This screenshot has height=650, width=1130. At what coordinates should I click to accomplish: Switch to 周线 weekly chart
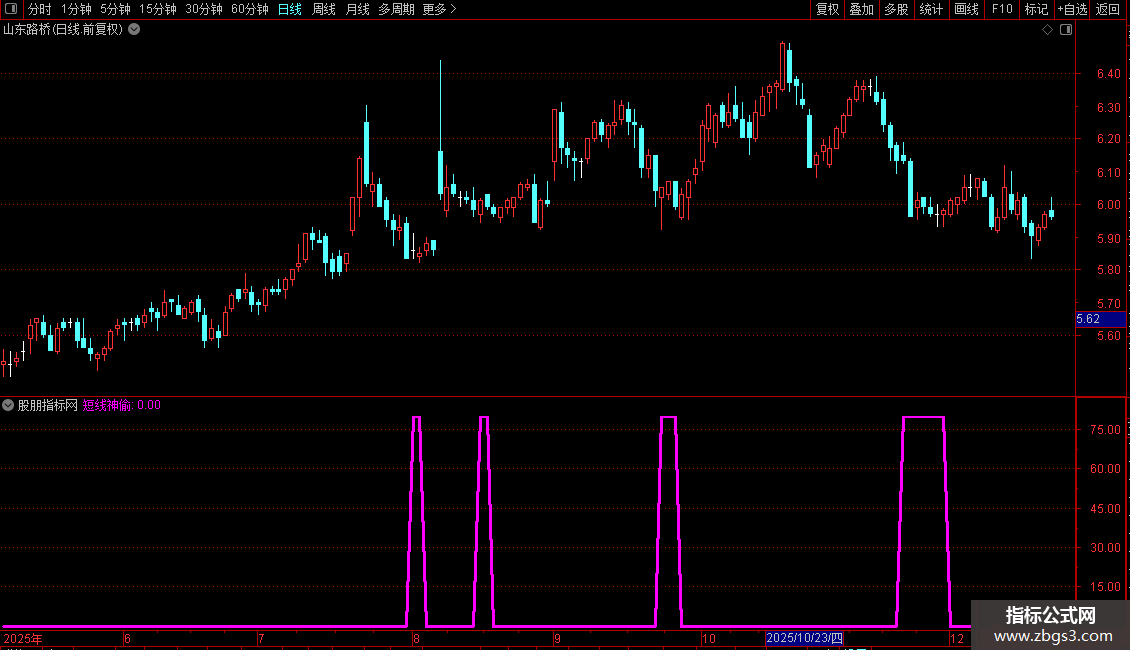coord(324,9)
